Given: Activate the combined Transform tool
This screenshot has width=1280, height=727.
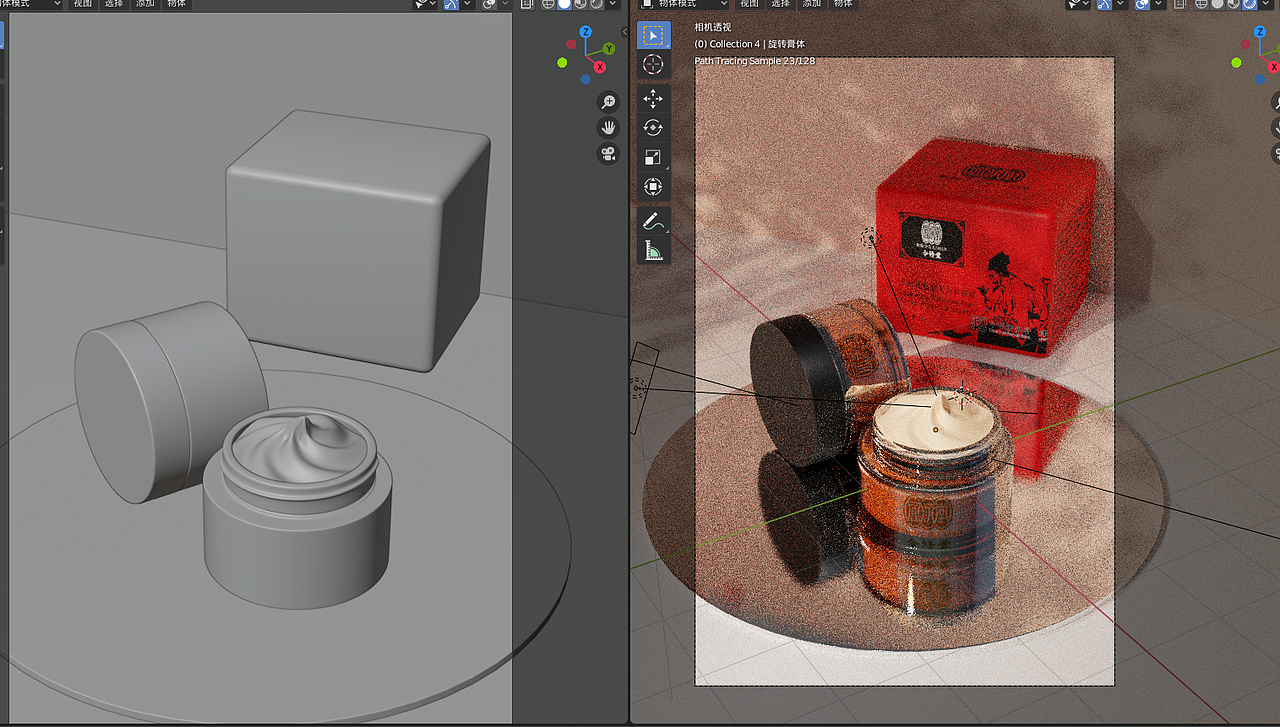Looking at the screenshot, I should 653,187.
